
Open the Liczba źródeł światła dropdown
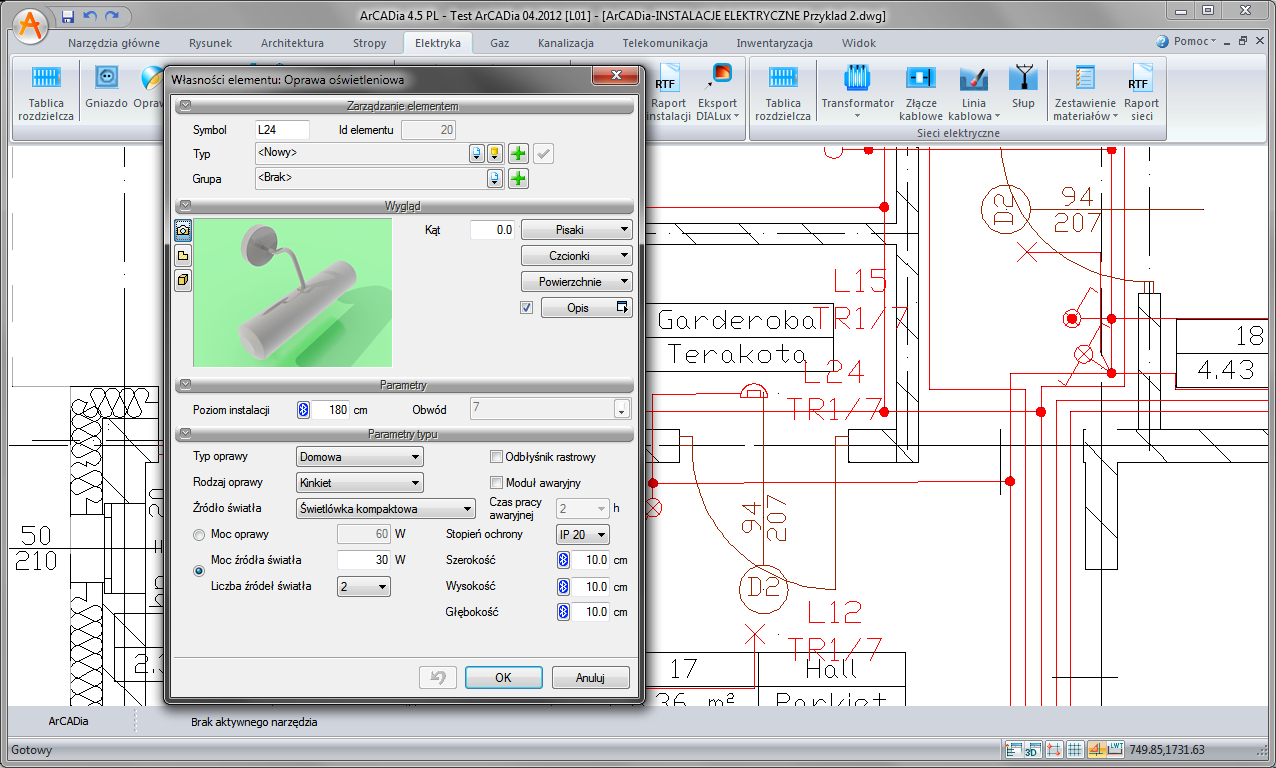[x=364, y=587]
